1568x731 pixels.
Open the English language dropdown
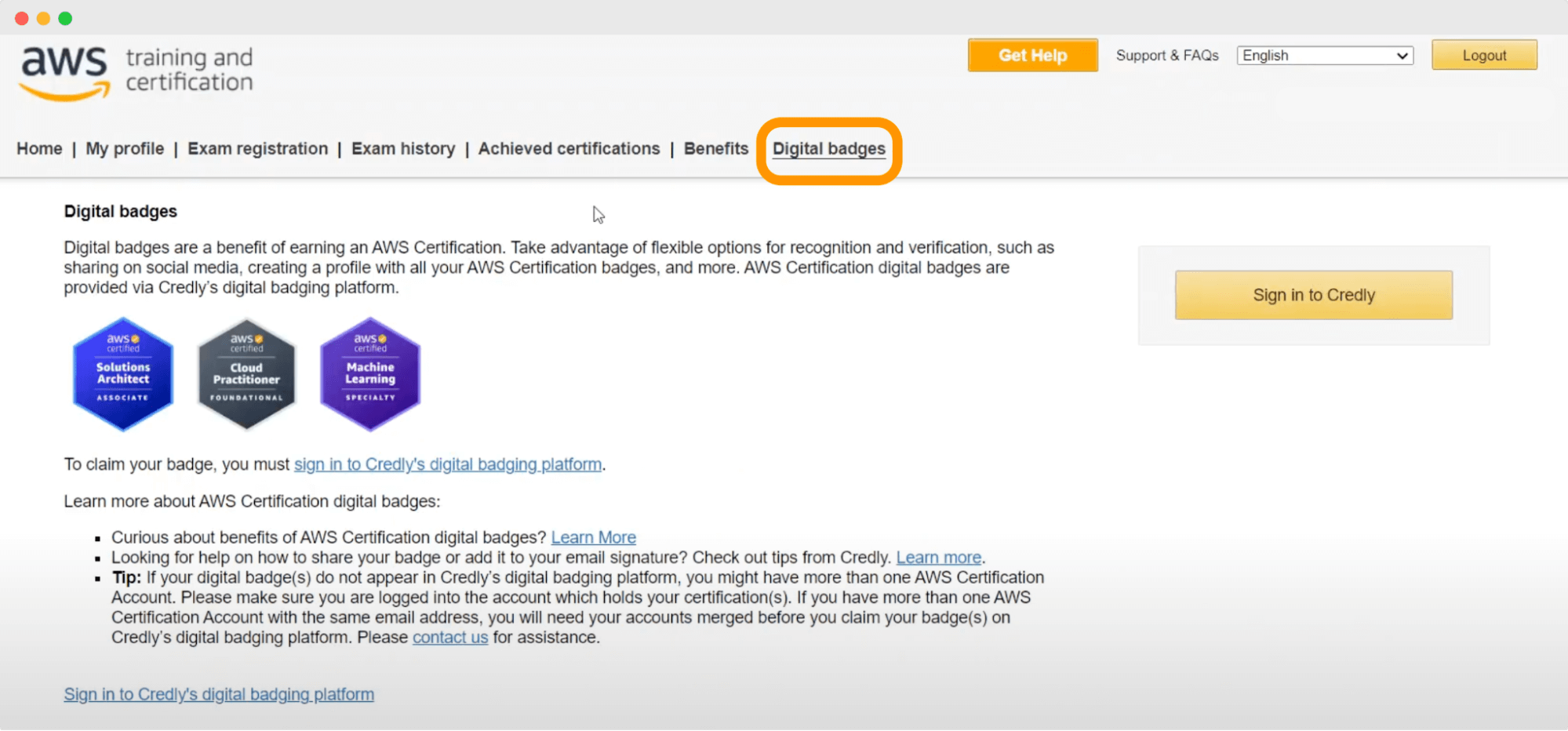[x=1325, y=56]
